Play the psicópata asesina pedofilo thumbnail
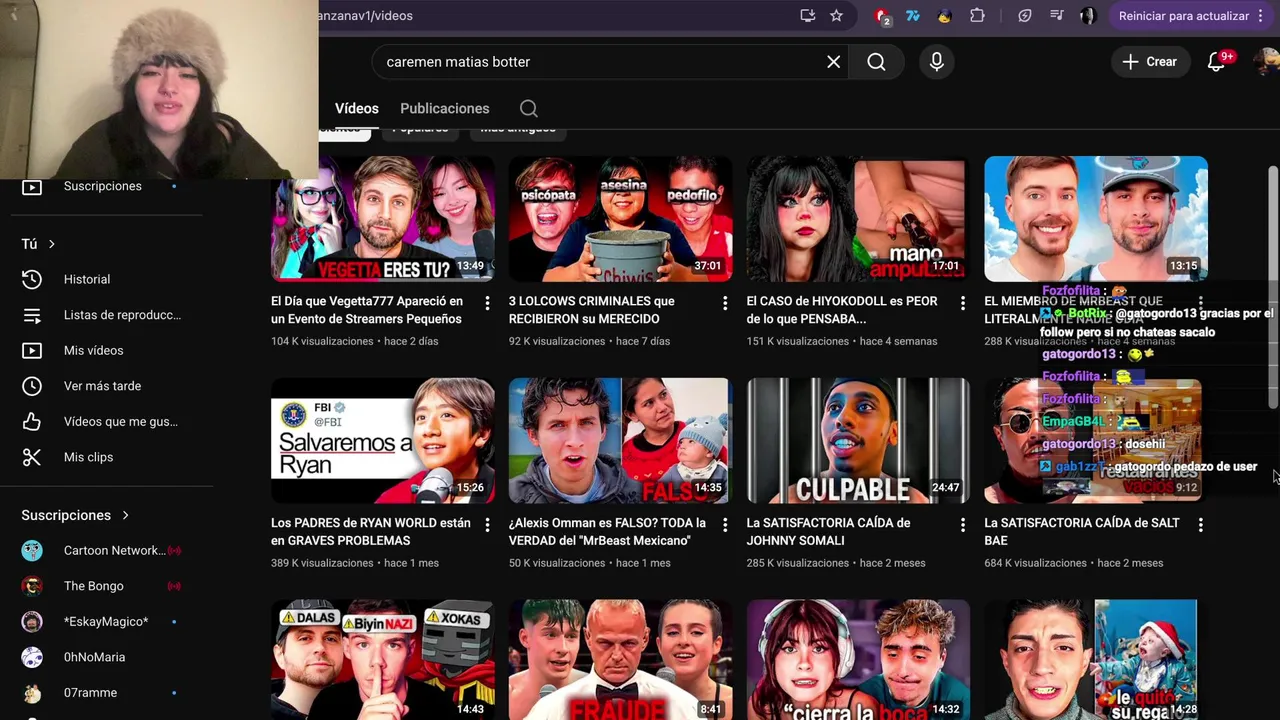 tap(621, 219)
